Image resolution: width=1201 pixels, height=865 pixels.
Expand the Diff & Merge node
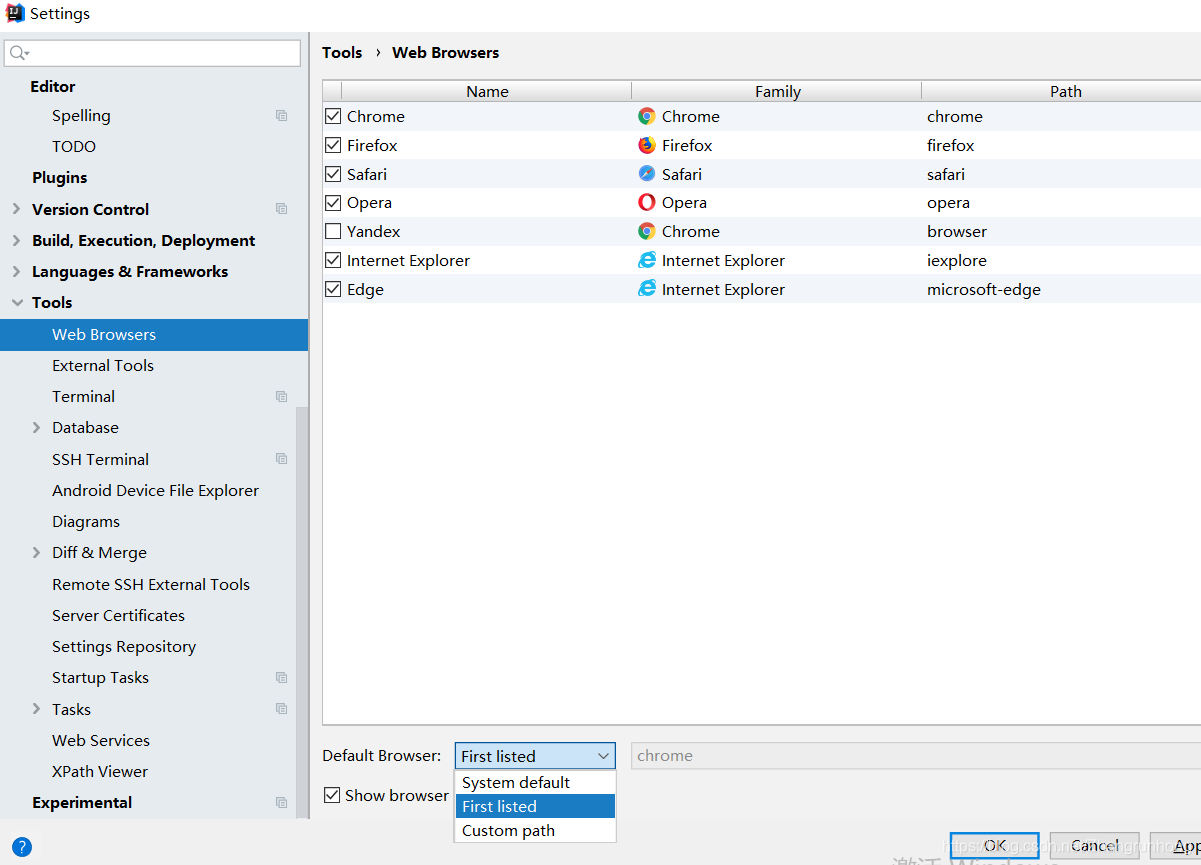[37, 552]
